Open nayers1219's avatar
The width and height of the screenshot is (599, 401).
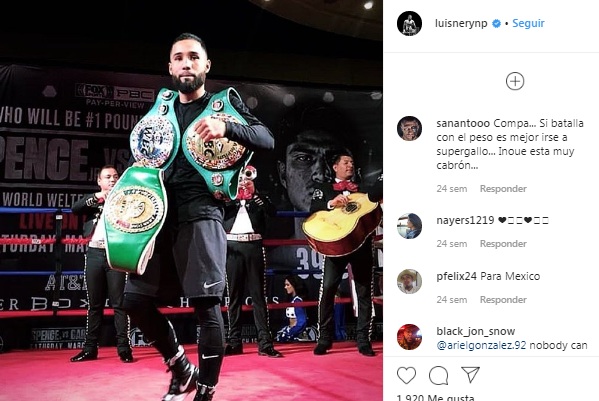pyautogui.click(x=410, y=226)
